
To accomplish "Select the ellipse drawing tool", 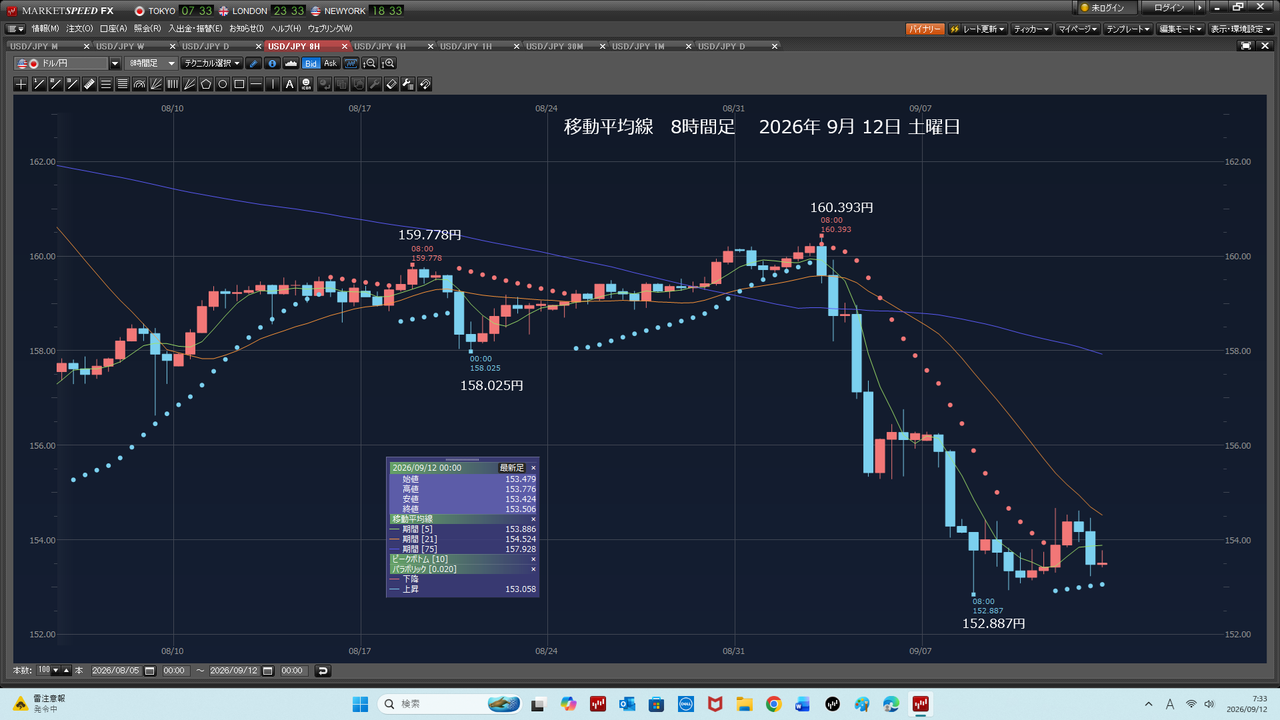I will click(222, 84).
